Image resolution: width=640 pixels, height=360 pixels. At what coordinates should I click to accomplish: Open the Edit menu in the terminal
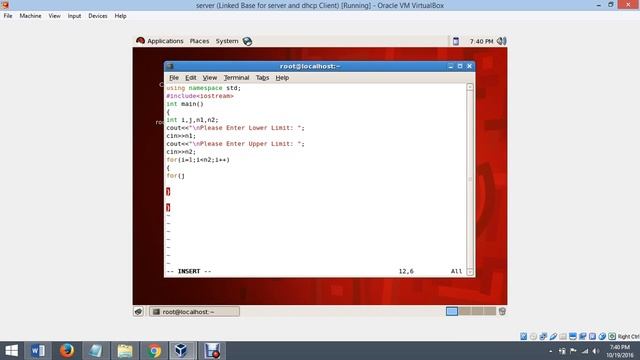click(x=191, y=78)
